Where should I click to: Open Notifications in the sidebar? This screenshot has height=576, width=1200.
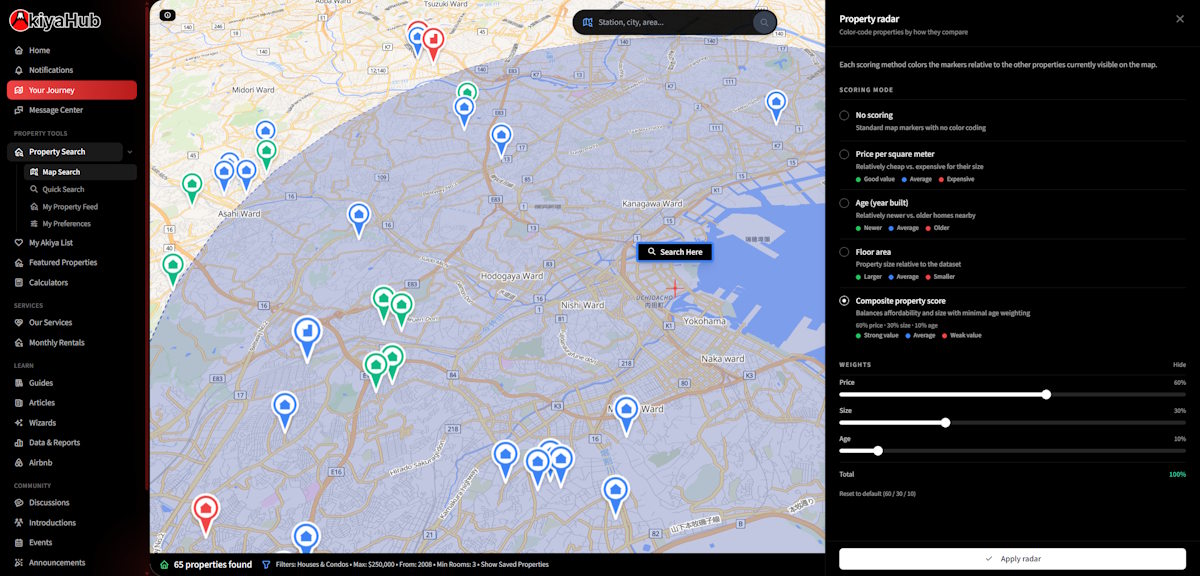point(51,70)
